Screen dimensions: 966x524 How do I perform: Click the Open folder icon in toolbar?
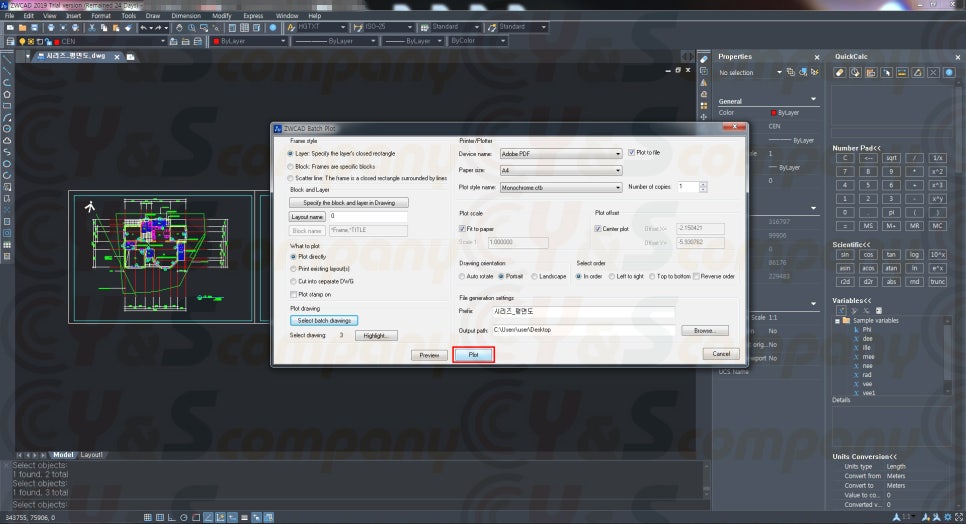(x=22, y=28)
